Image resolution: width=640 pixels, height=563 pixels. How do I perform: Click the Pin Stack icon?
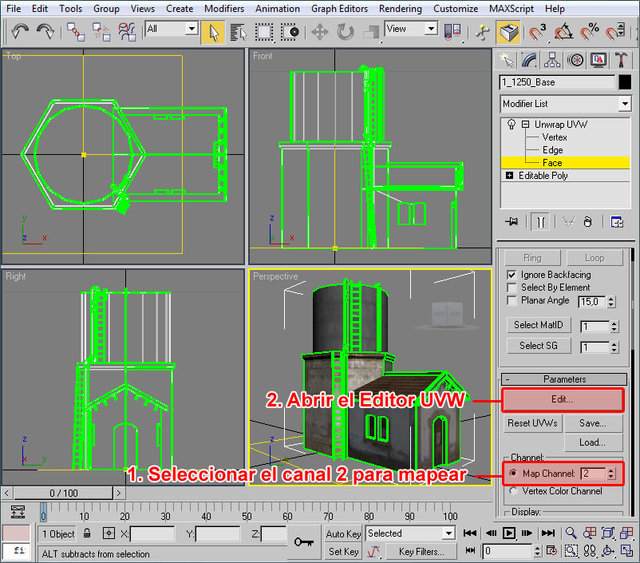pos(511,221)
